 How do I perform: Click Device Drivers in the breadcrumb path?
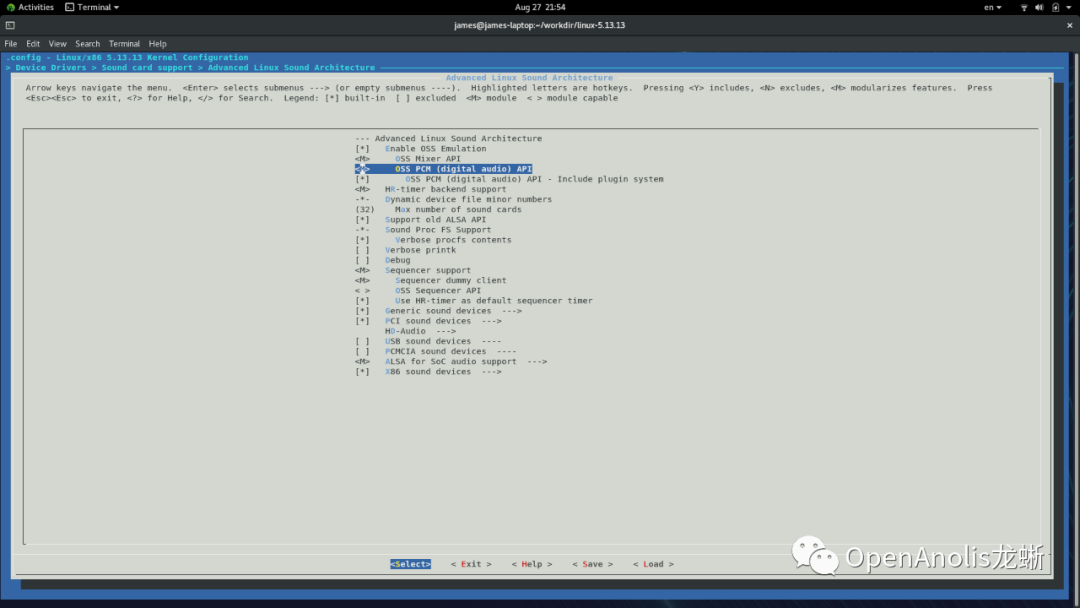51,67
